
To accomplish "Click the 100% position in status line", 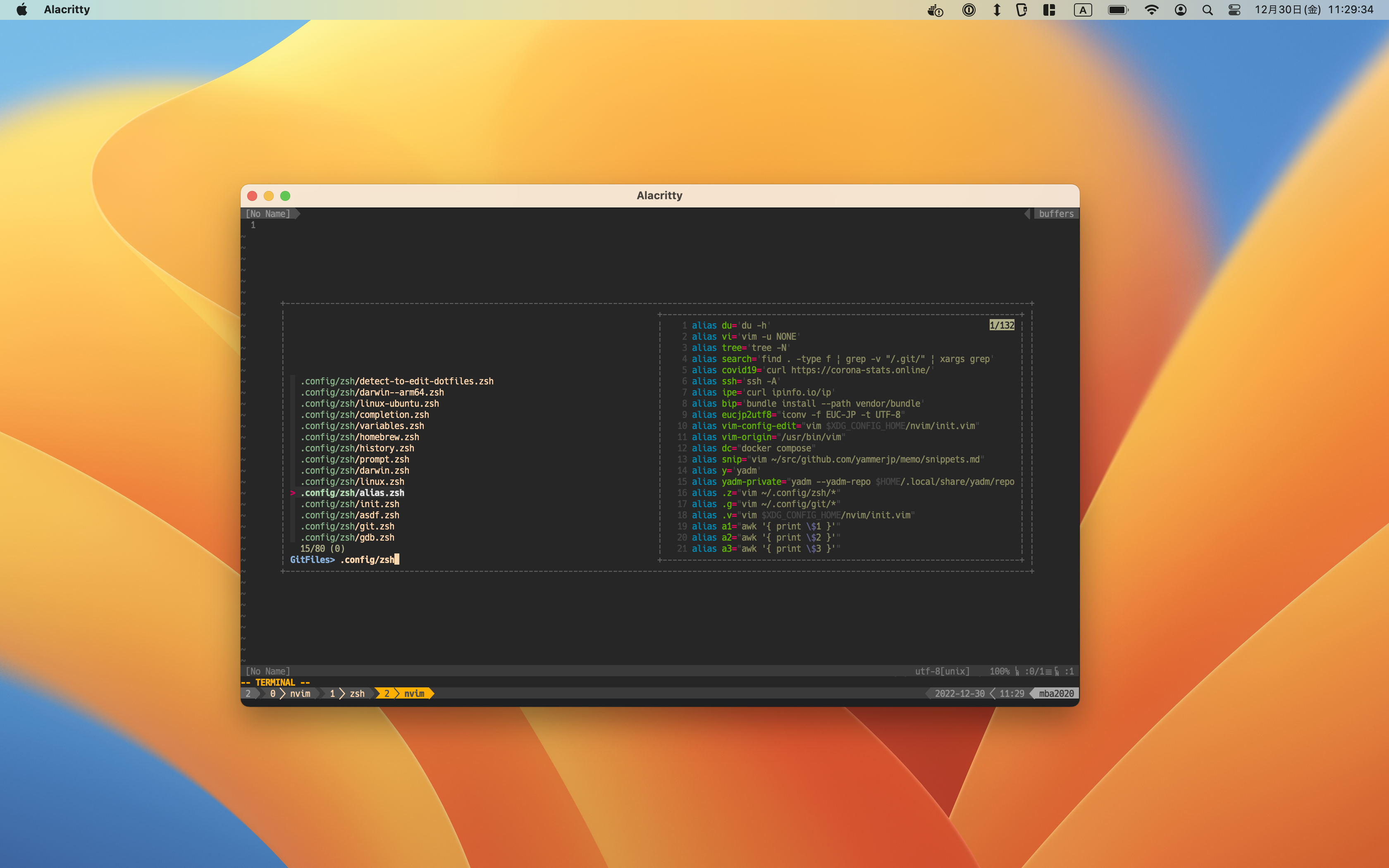I will [x=999, y=671].
